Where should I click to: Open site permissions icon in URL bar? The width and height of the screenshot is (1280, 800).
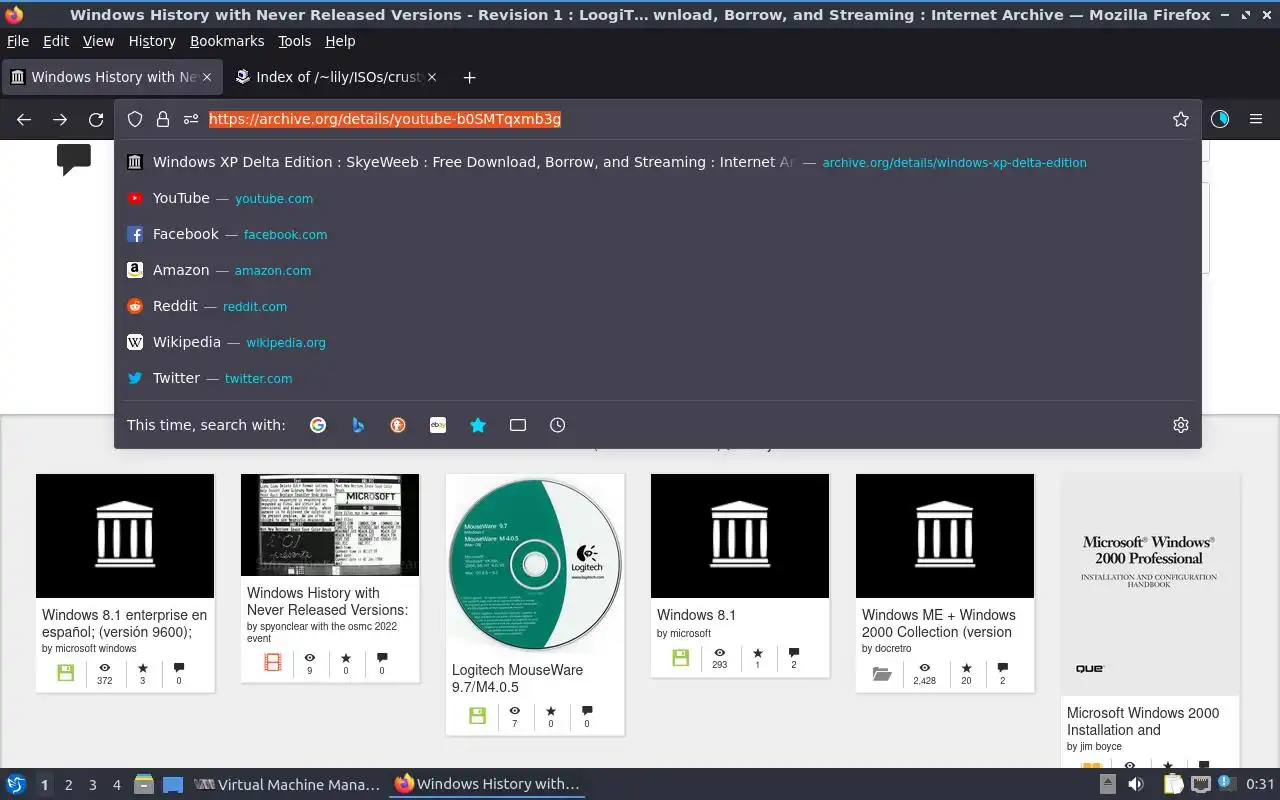pyautogui.click(x=191, y=119)
